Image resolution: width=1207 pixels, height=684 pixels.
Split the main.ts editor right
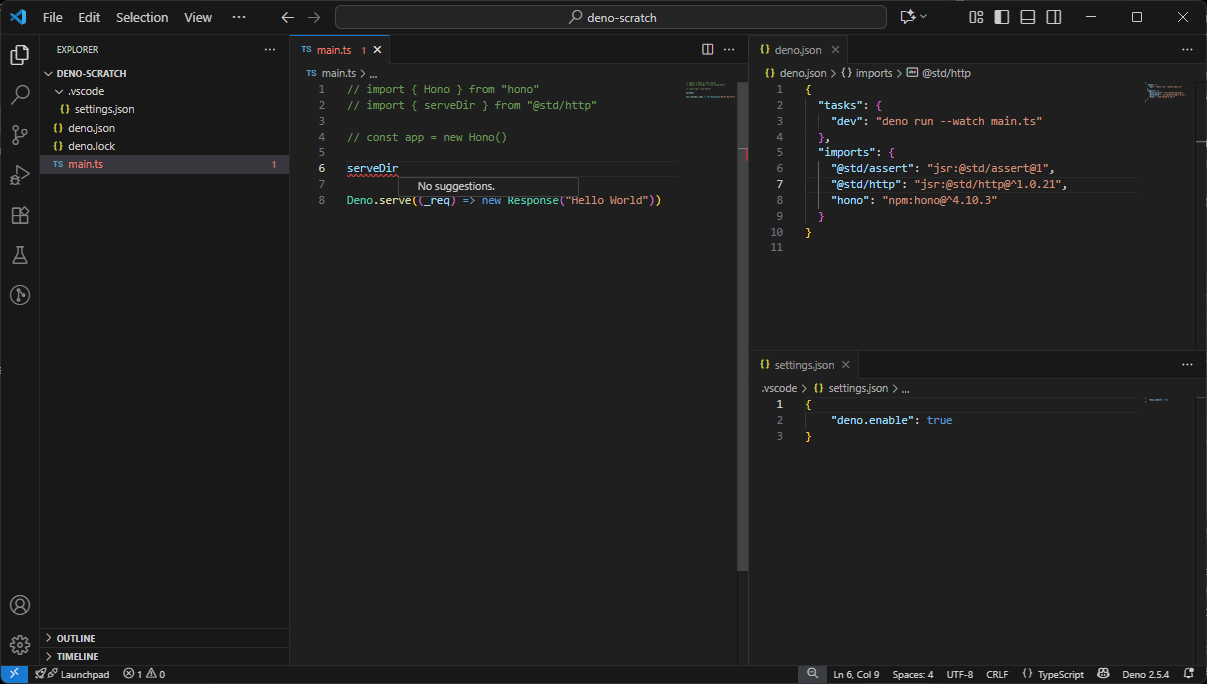[x=707, y=49]
